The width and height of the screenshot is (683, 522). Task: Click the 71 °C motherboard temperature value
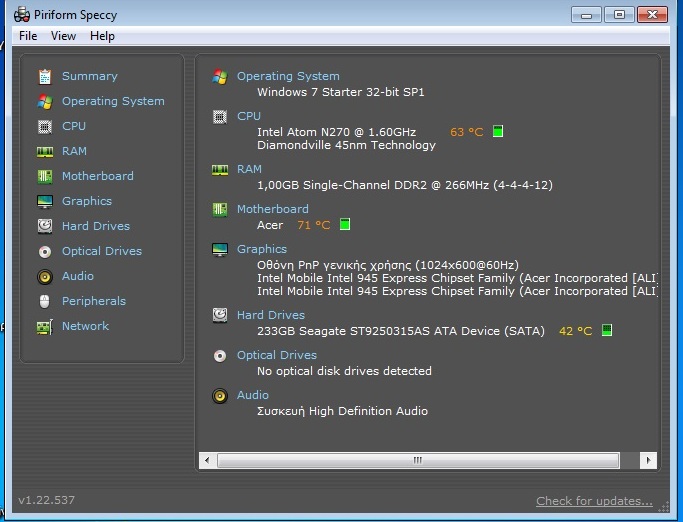click(x=314, y=225)
